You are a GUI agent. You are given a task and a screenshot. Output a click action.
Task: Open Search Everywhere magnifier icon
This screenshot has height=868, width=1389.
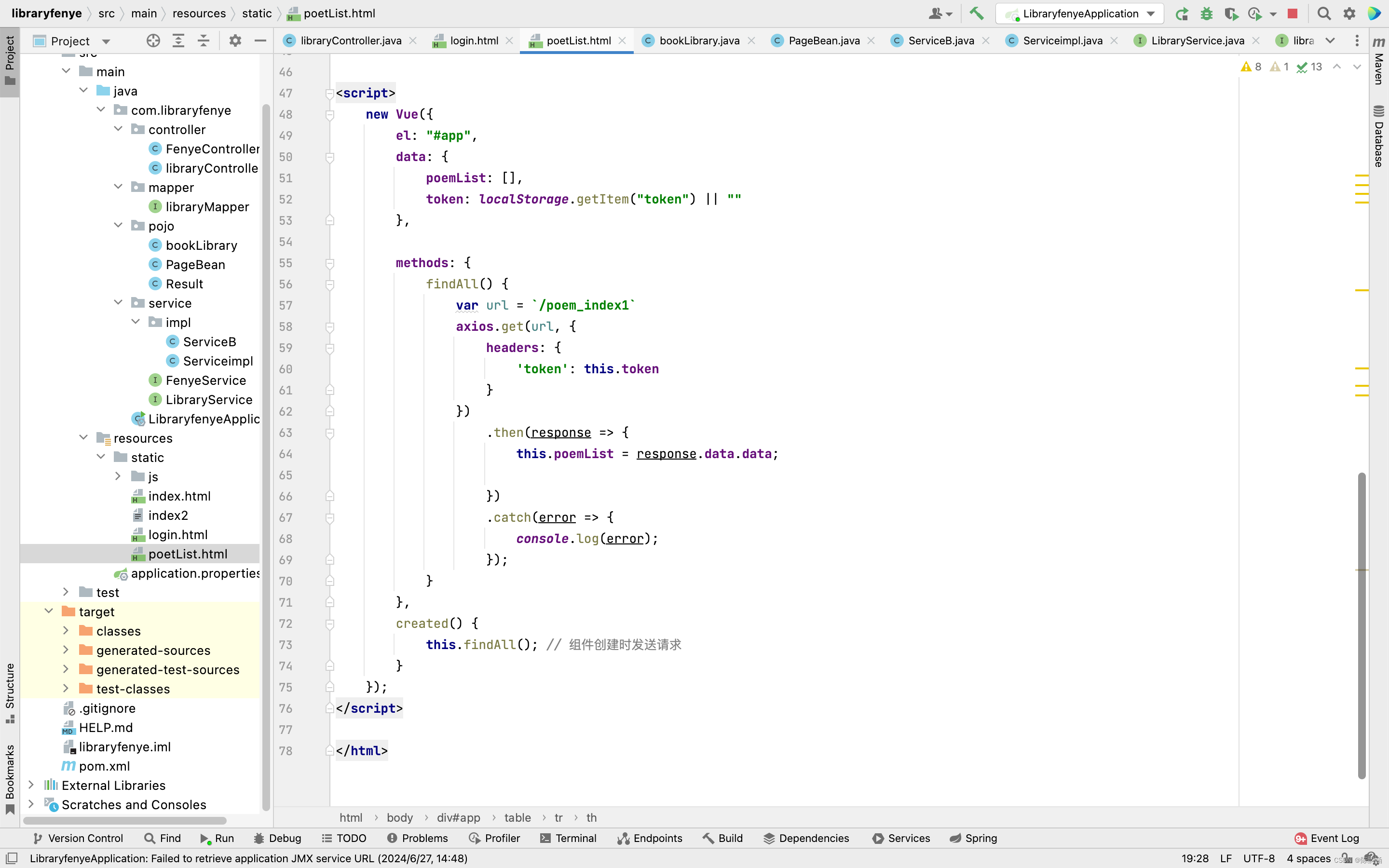pyautogui.click(x=1324, y=13)
